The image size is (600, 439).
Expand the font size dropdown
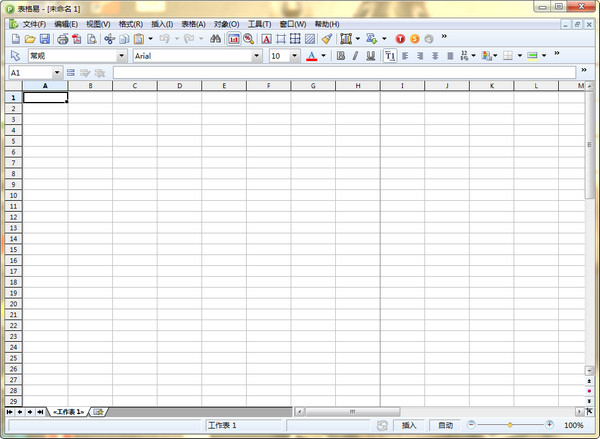point(293,56)
